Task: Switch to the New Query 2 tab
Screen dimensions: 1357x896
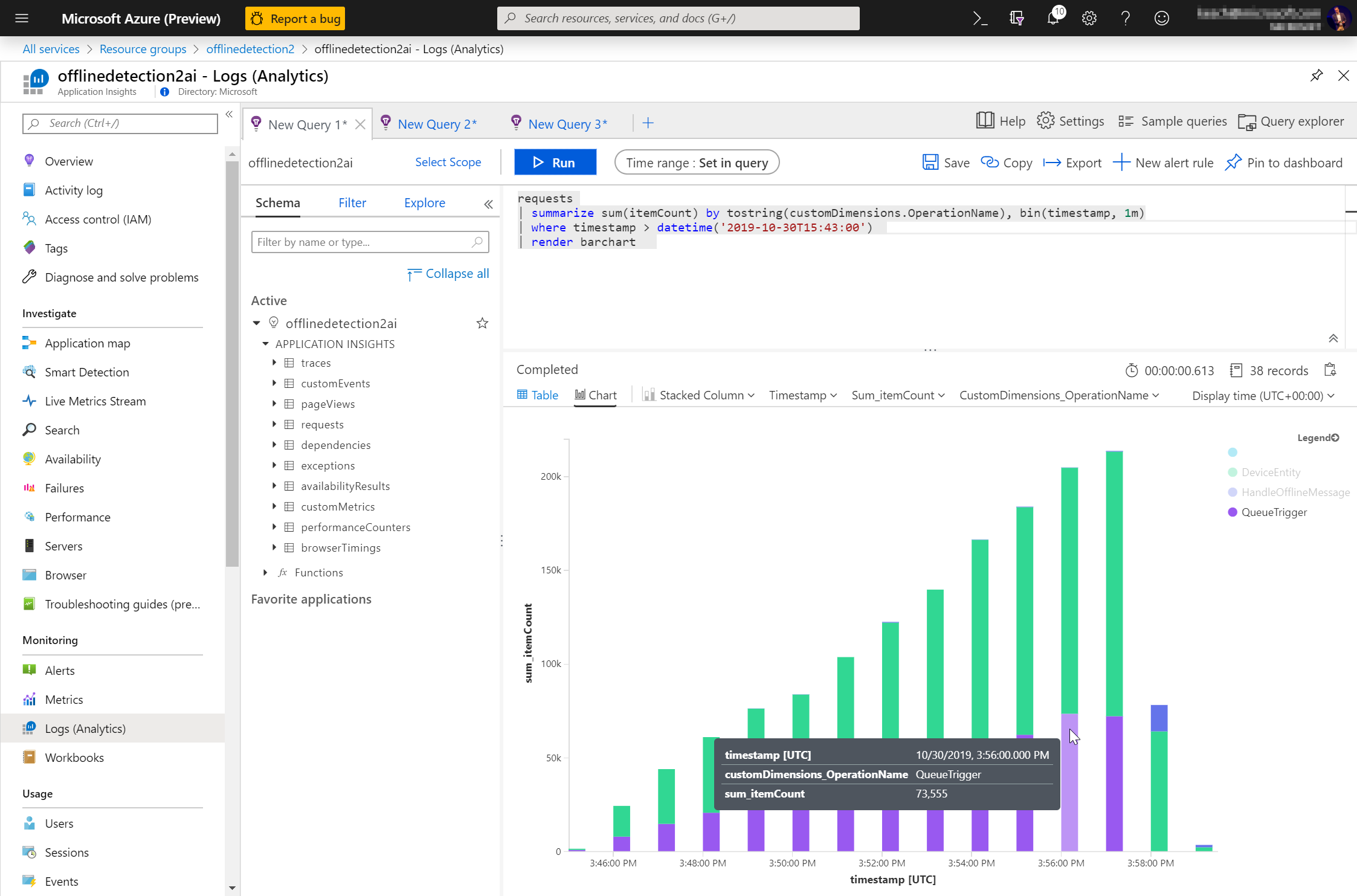Action: click(436, 124)
